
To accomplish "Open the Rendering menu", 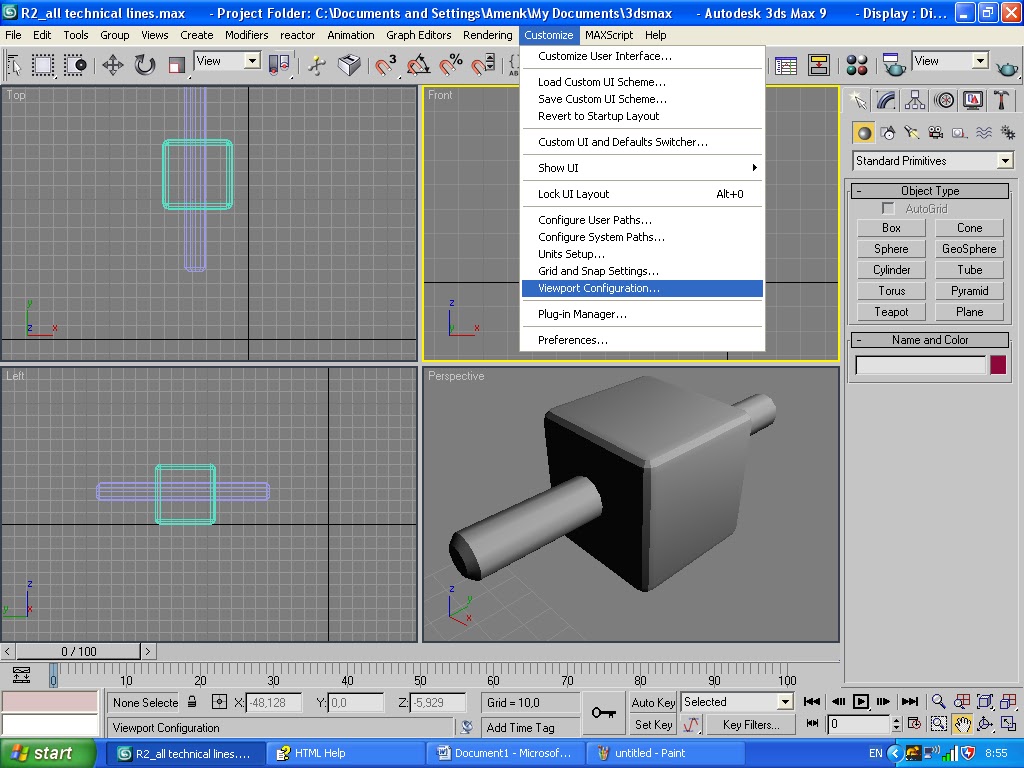I will [x=487, y=35].
